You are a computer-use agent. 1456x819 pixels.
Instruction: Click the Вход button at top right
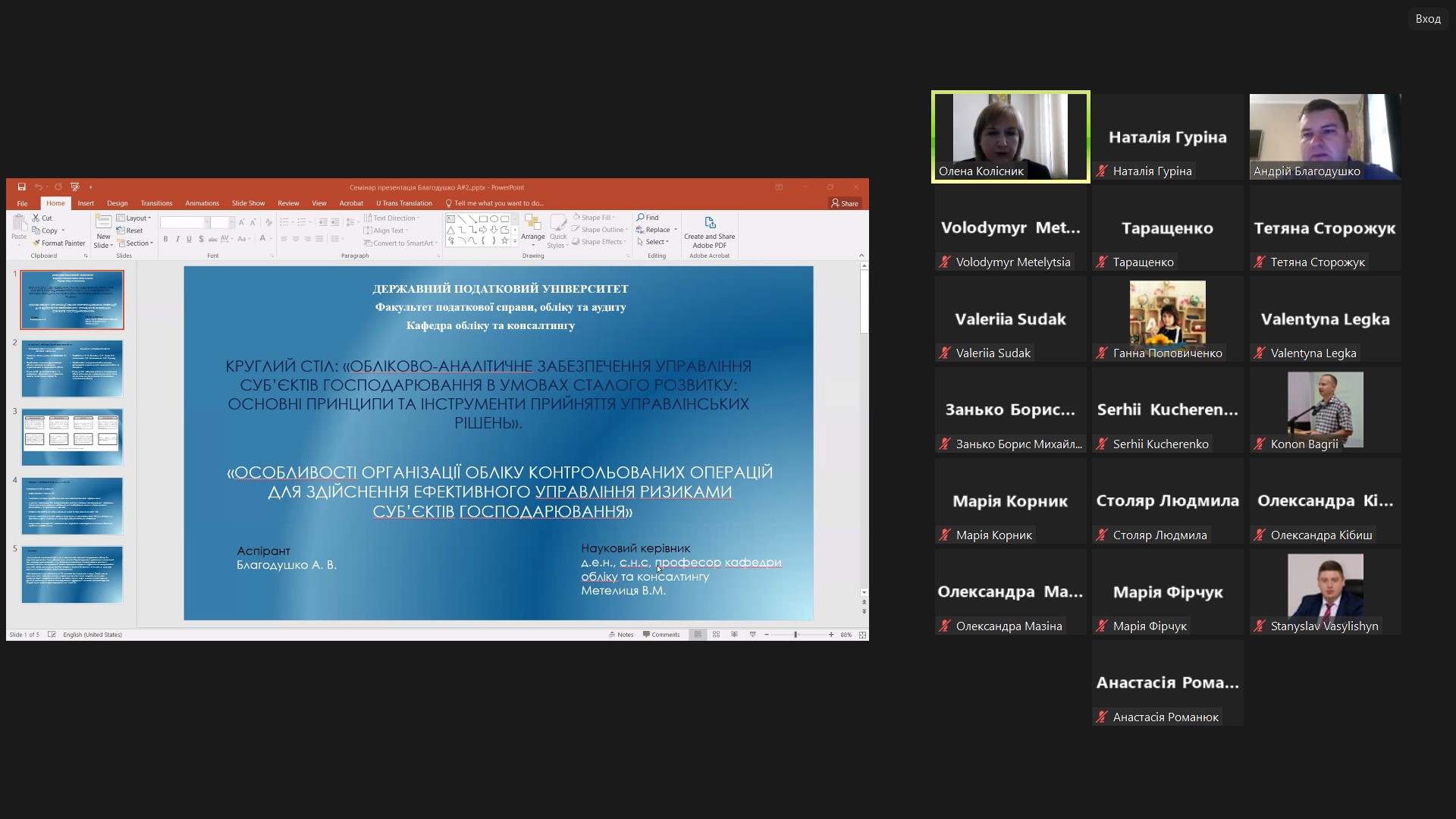[x=1428, y=19]
